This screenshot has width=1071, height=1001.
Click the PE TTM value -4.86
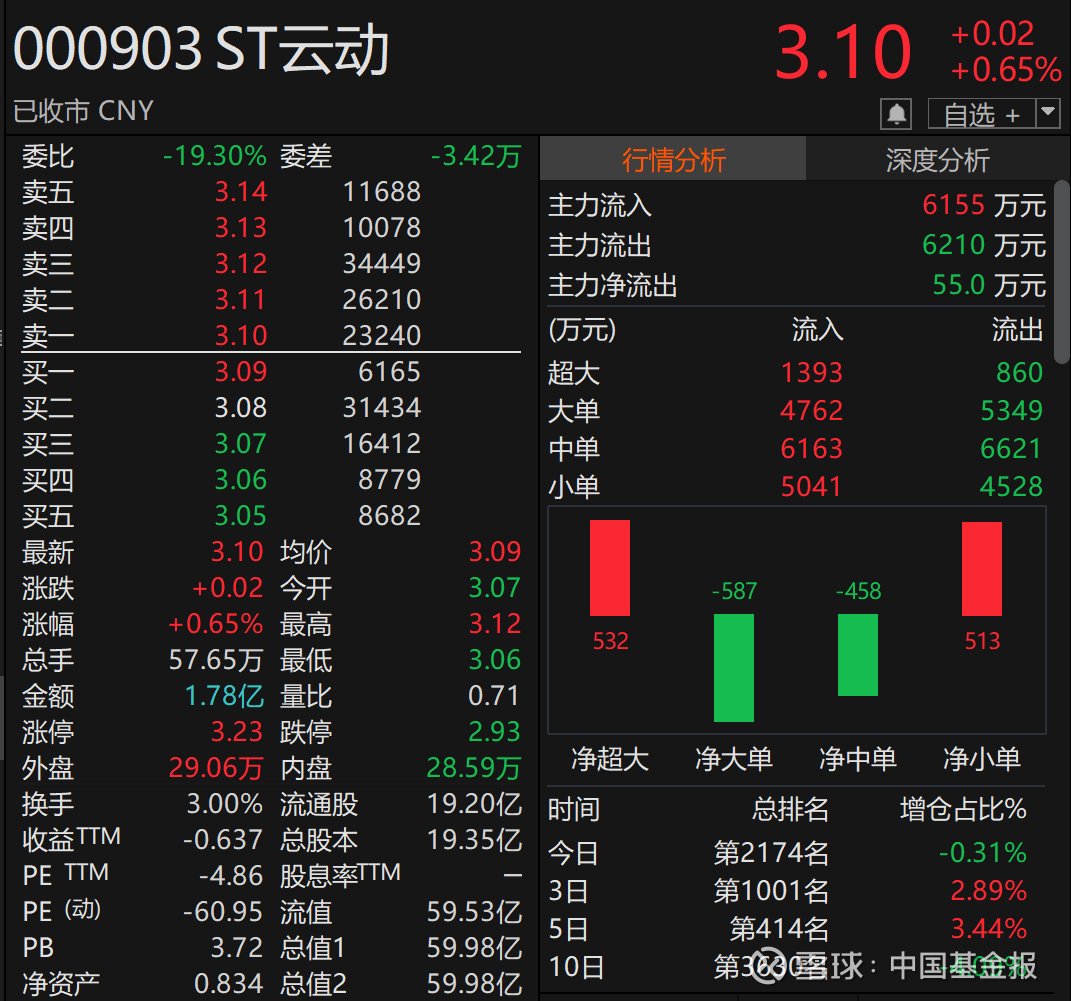[x=231, y=876]
